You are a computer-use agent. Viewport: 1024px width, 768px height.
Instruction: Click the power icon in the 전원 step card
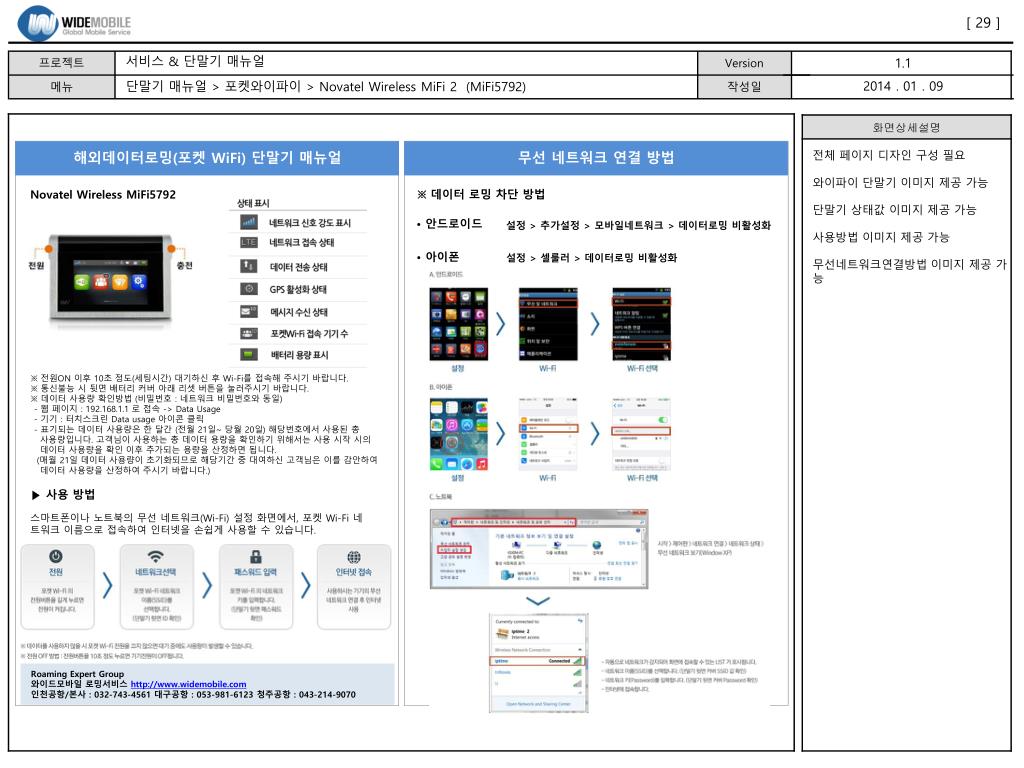(56, 556)
